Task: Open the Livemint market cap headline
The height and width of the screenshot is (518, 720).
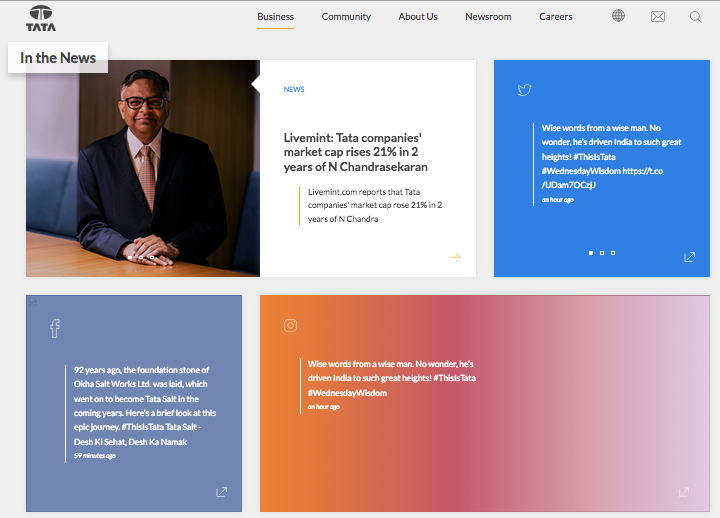Action: 355,152
